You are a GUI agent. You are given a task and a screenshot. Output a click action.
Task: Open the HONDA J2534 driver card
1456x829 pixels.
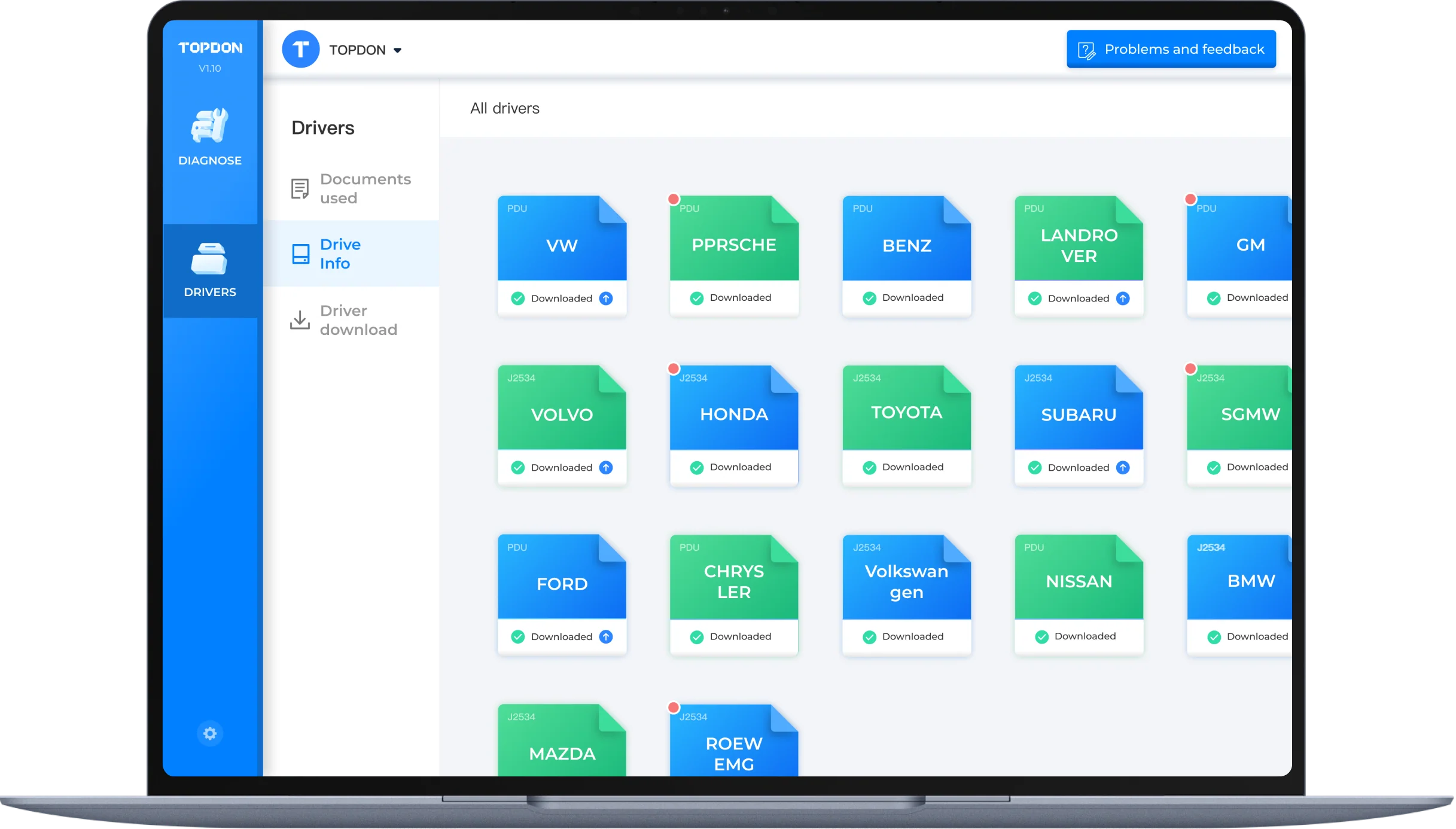coord(734,425)
